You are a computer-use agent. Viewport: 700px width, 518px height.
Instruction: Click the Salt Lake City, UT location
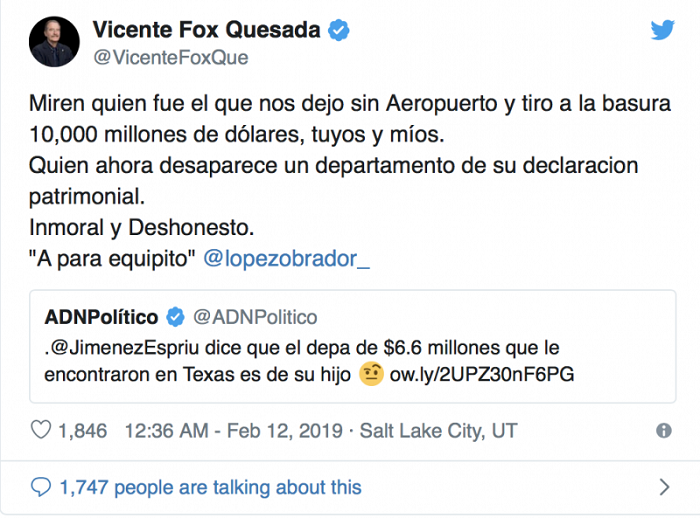click(440, 431)
